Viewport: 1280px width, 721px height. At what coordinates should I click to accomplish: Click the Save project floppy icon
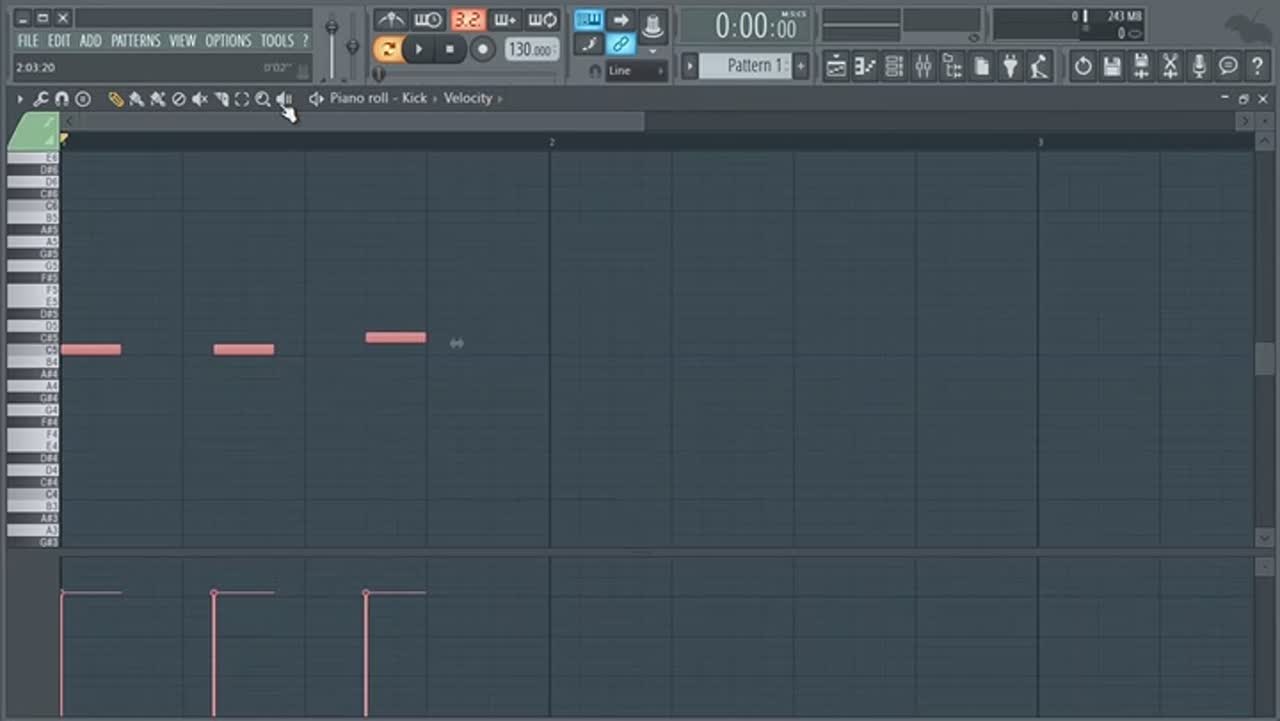(1112, 67)
